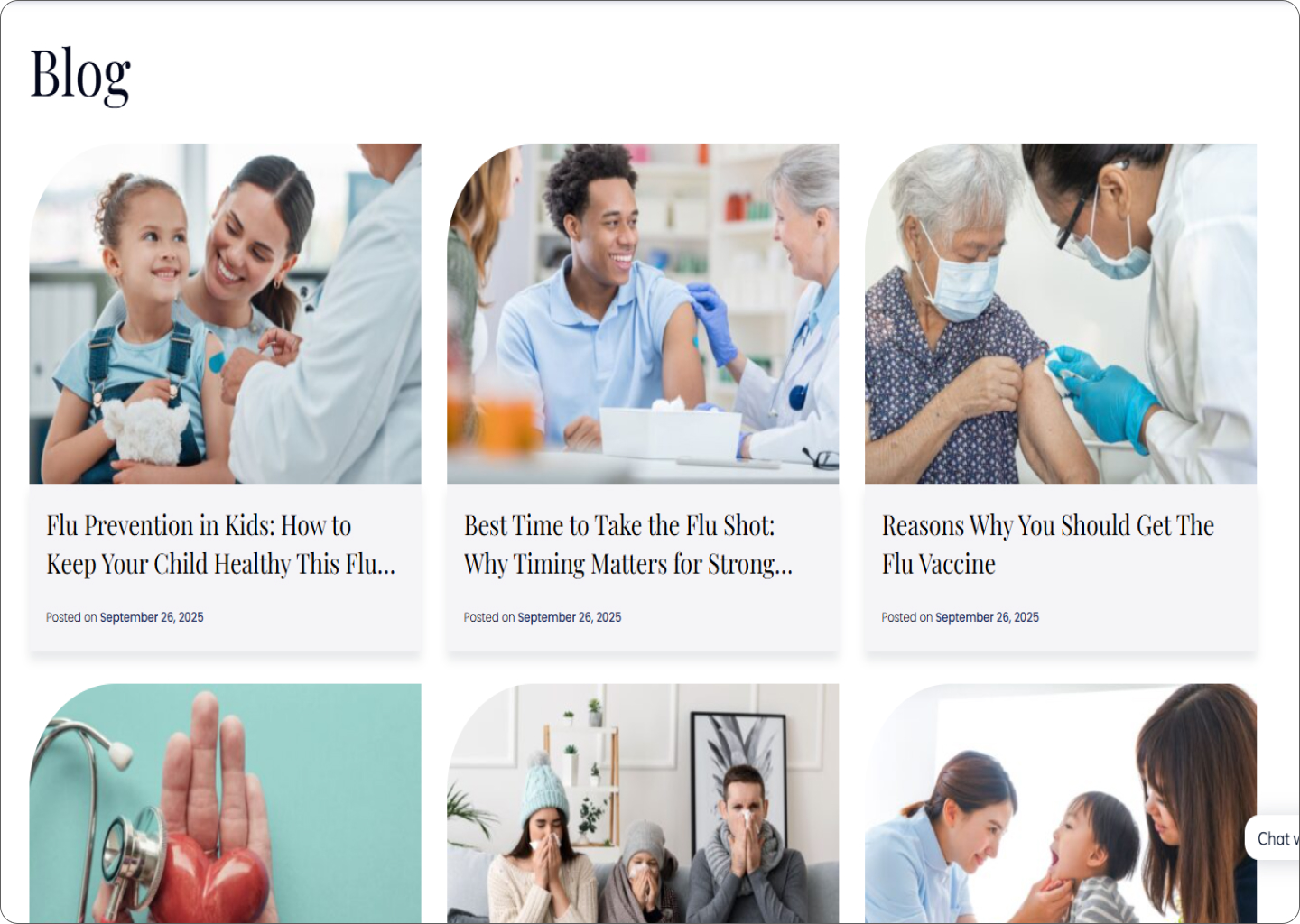This screenshot has height=924, width=1300.
Task: Open the Flu Prevention in Kids article title
Action: pyautogui.click(x=221, y=545)
